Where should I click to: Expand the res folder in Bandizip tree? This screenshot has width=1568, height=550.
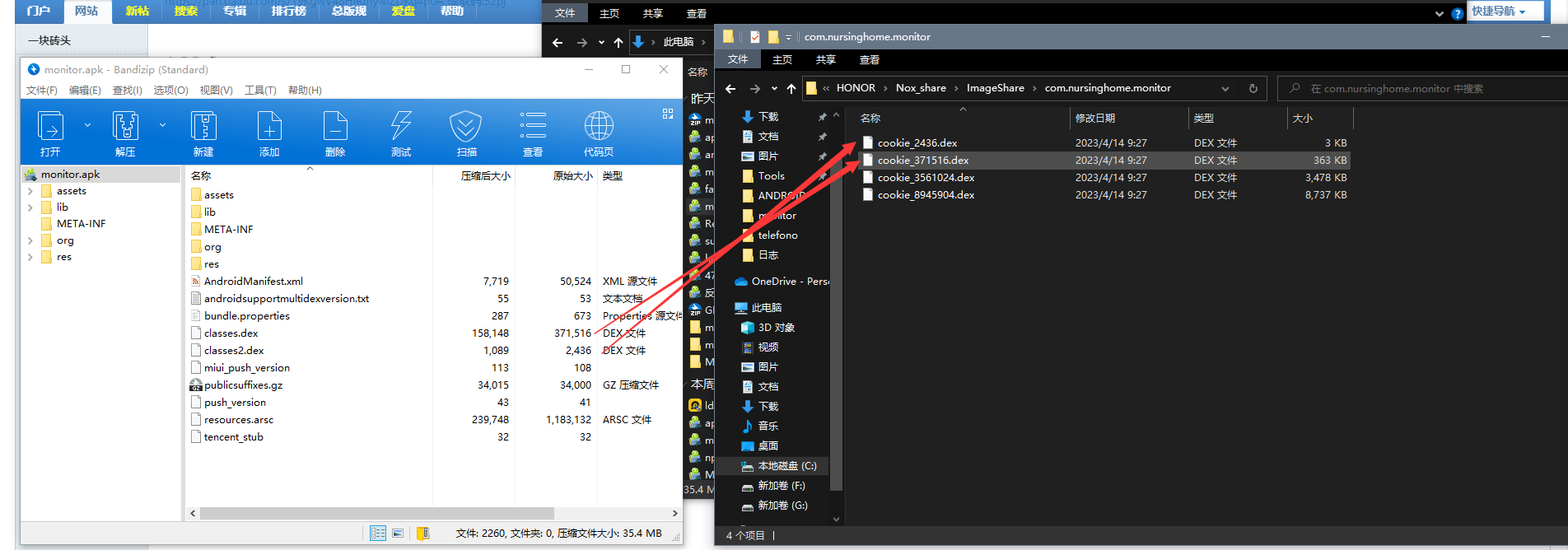pos(30,257)
